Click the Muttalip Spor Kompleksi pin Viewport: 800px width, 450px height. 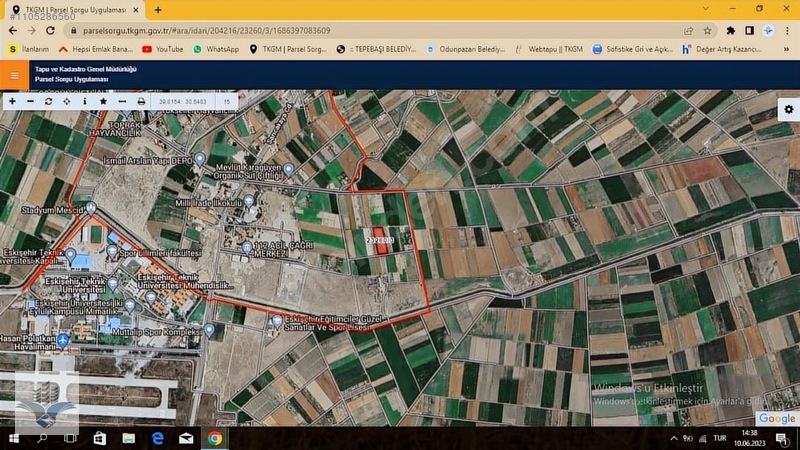209,330
